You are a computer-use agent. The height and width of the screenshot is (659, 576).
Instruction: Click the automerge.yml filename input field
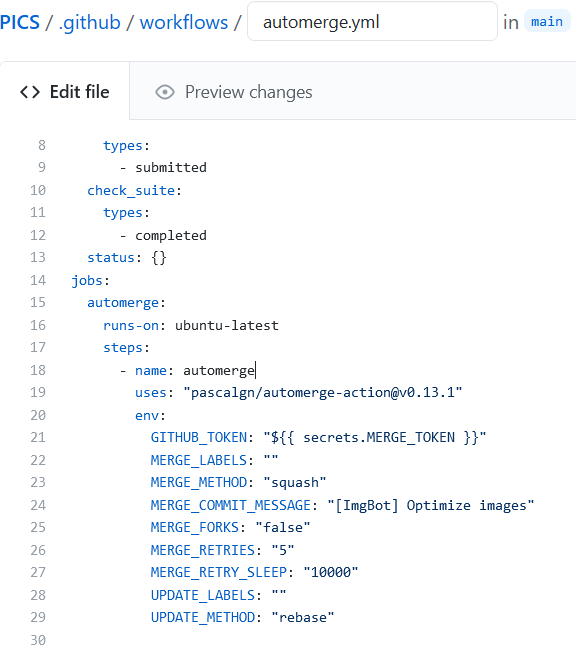coord(372,21)
